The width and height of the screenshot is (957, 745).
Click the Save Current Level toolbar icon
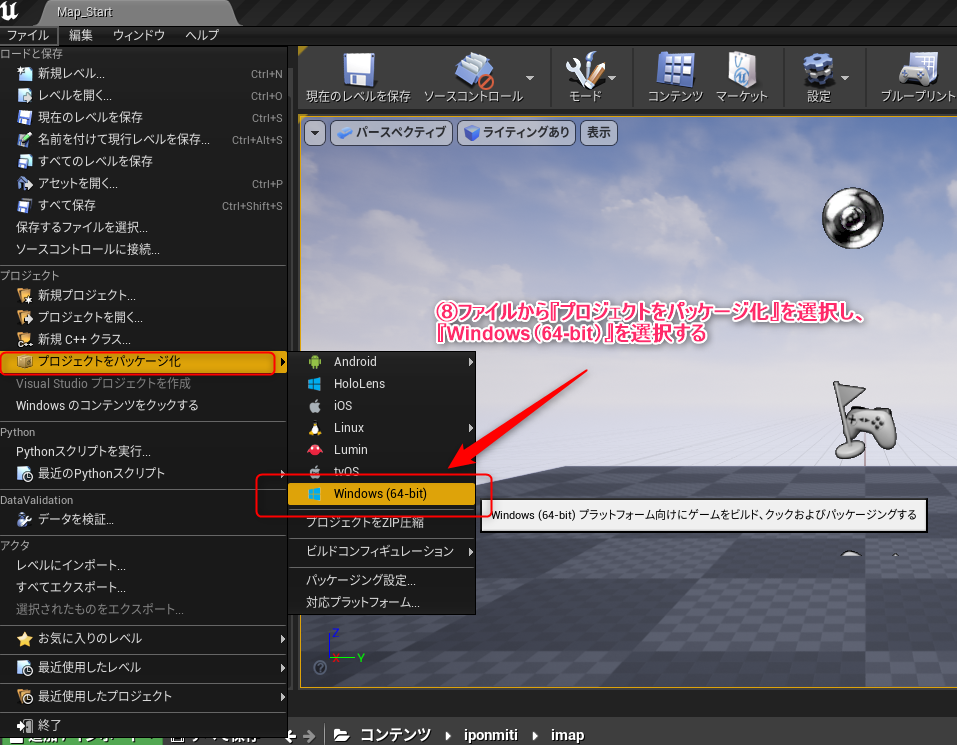[357, 72]
